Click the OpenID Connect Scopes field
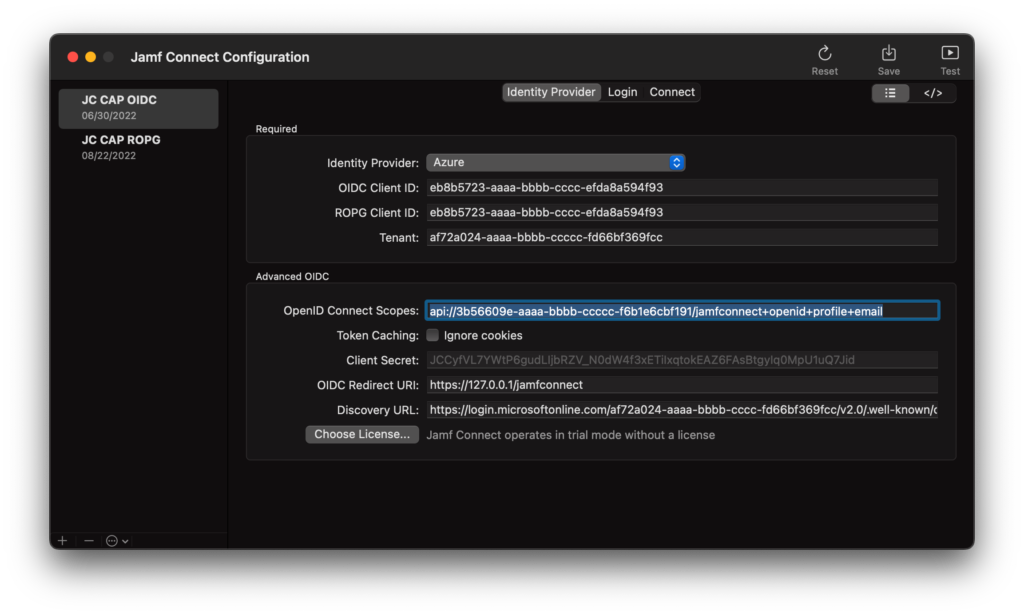The height and width of the screenshot is (615, 1024). point(682,311)
